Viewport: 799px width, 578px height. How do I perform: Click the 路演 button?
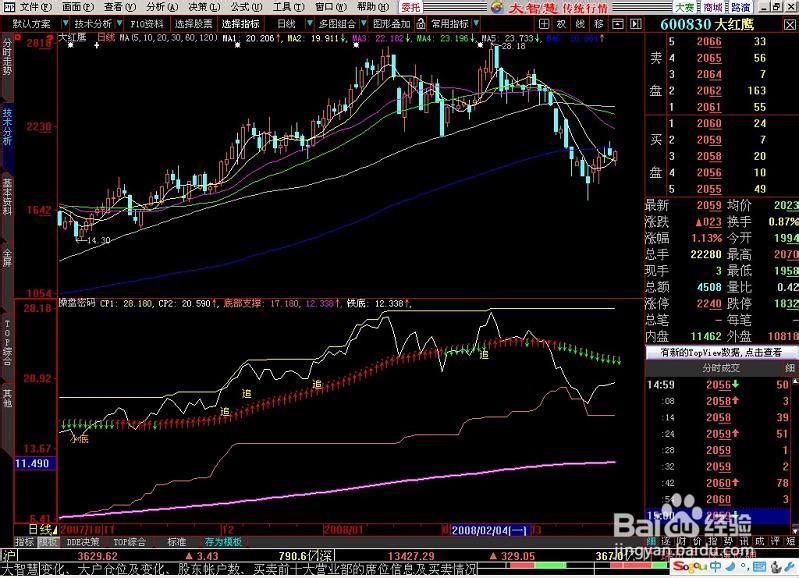(740, 7)
